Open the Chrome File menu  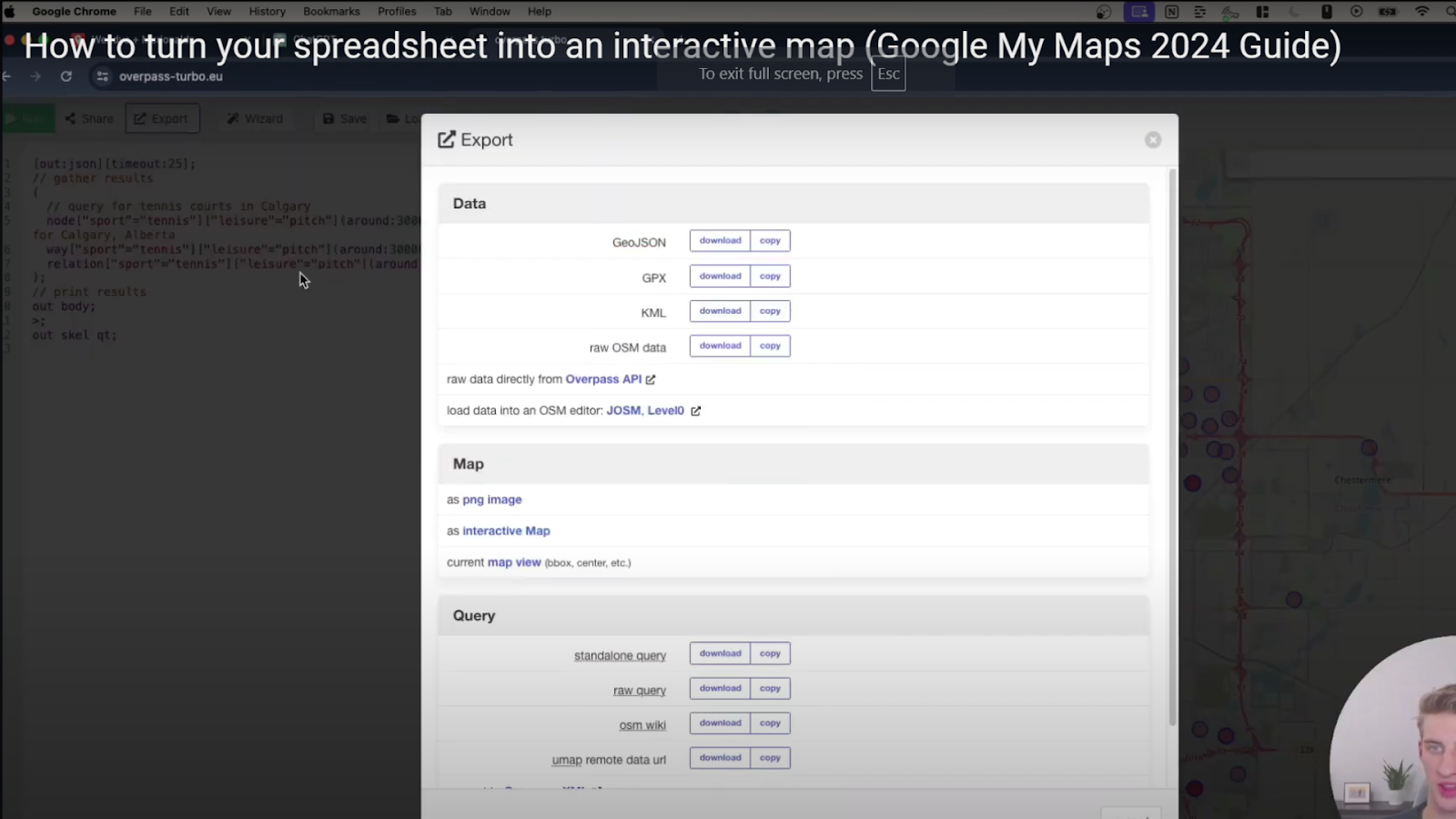(x=143, y=11)
